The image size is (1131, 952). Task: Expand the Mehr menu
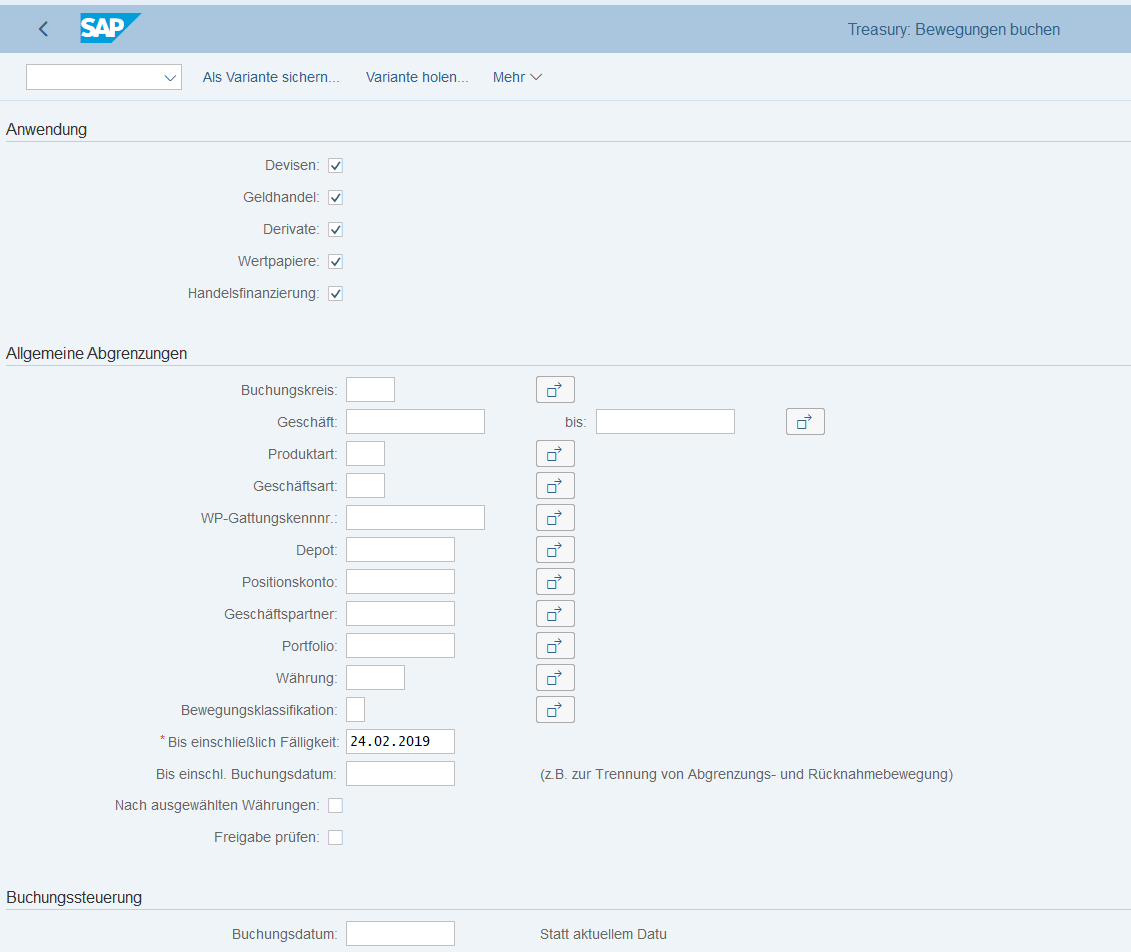tap(517, 78)
